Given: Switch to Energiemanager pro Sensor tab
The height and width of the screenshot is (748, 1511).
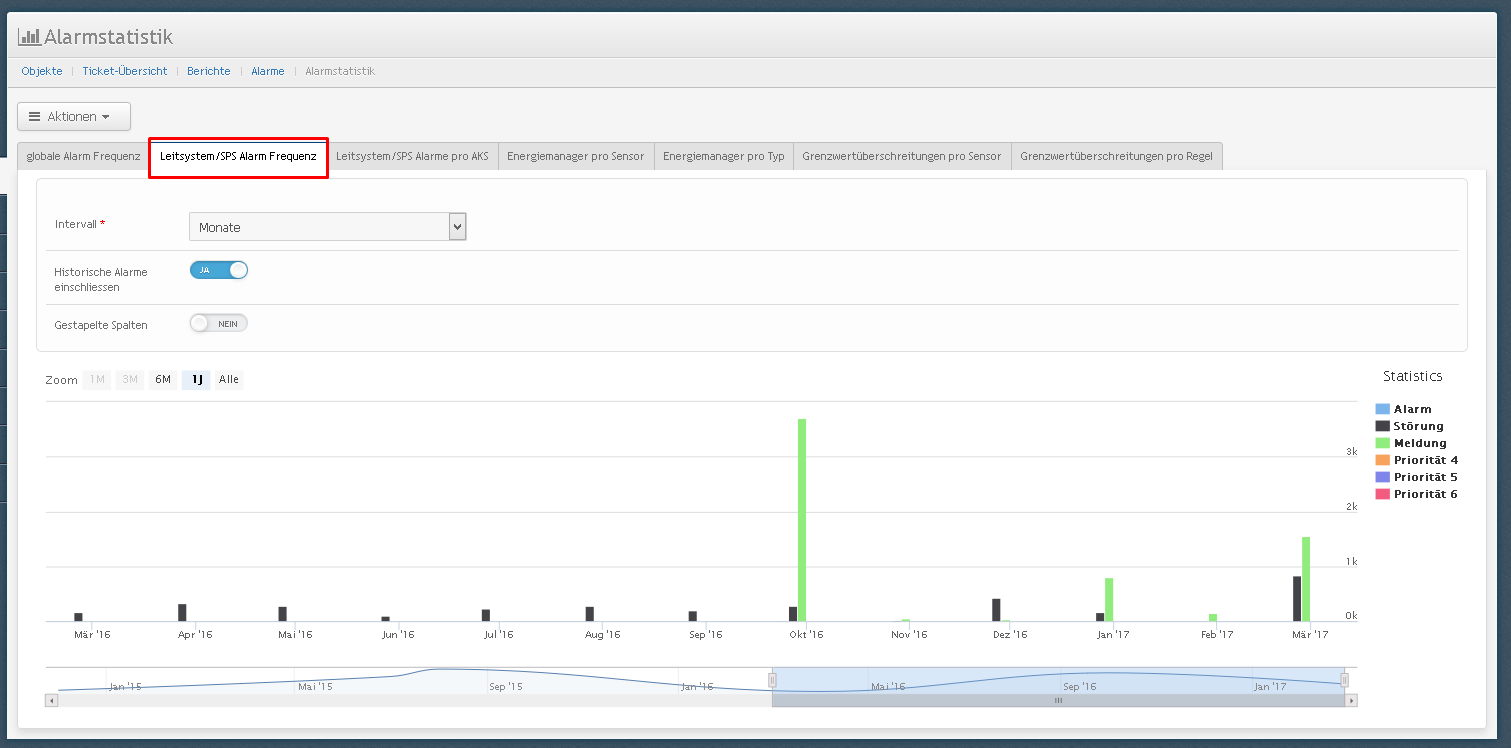Looking at the screenshot, I should [576, 157].
